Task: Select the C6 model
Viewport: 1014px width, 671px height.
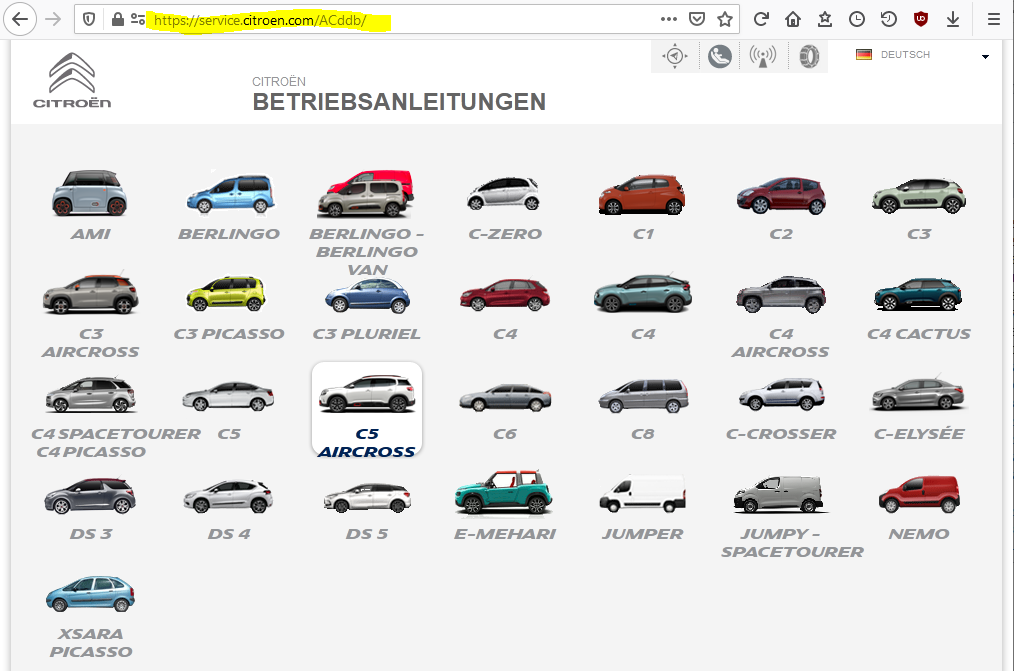Action: tap(504, 410)
